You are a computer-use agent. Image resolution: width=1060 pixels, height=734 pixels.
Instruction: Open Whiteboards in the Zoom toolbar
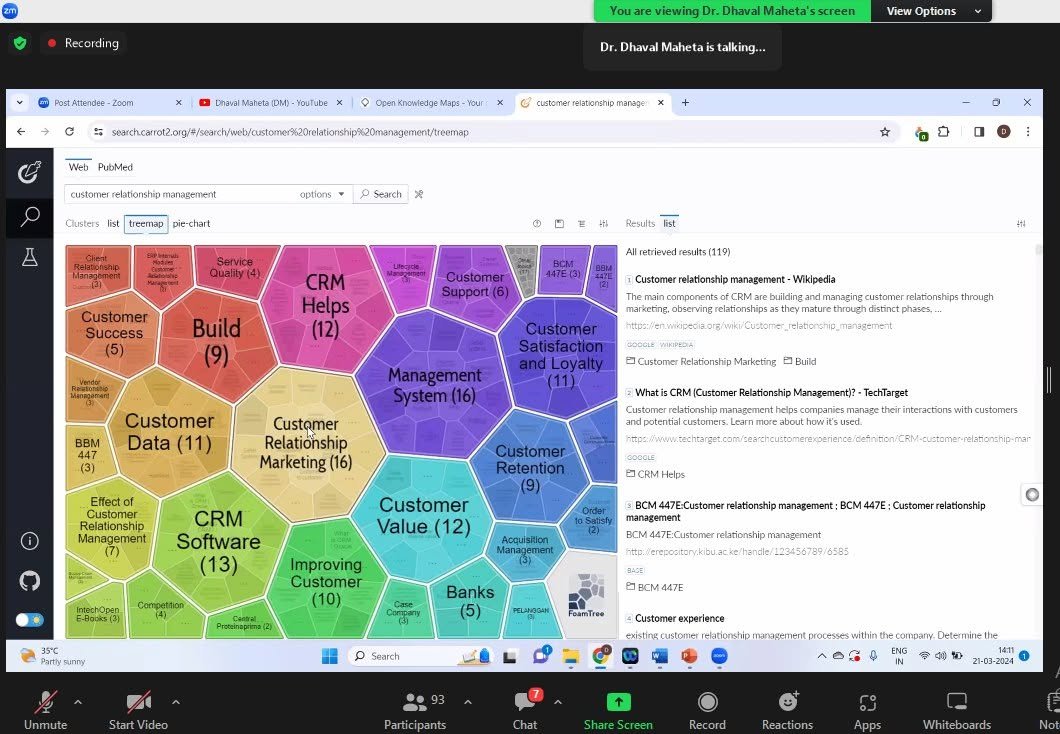pos(957,711)
